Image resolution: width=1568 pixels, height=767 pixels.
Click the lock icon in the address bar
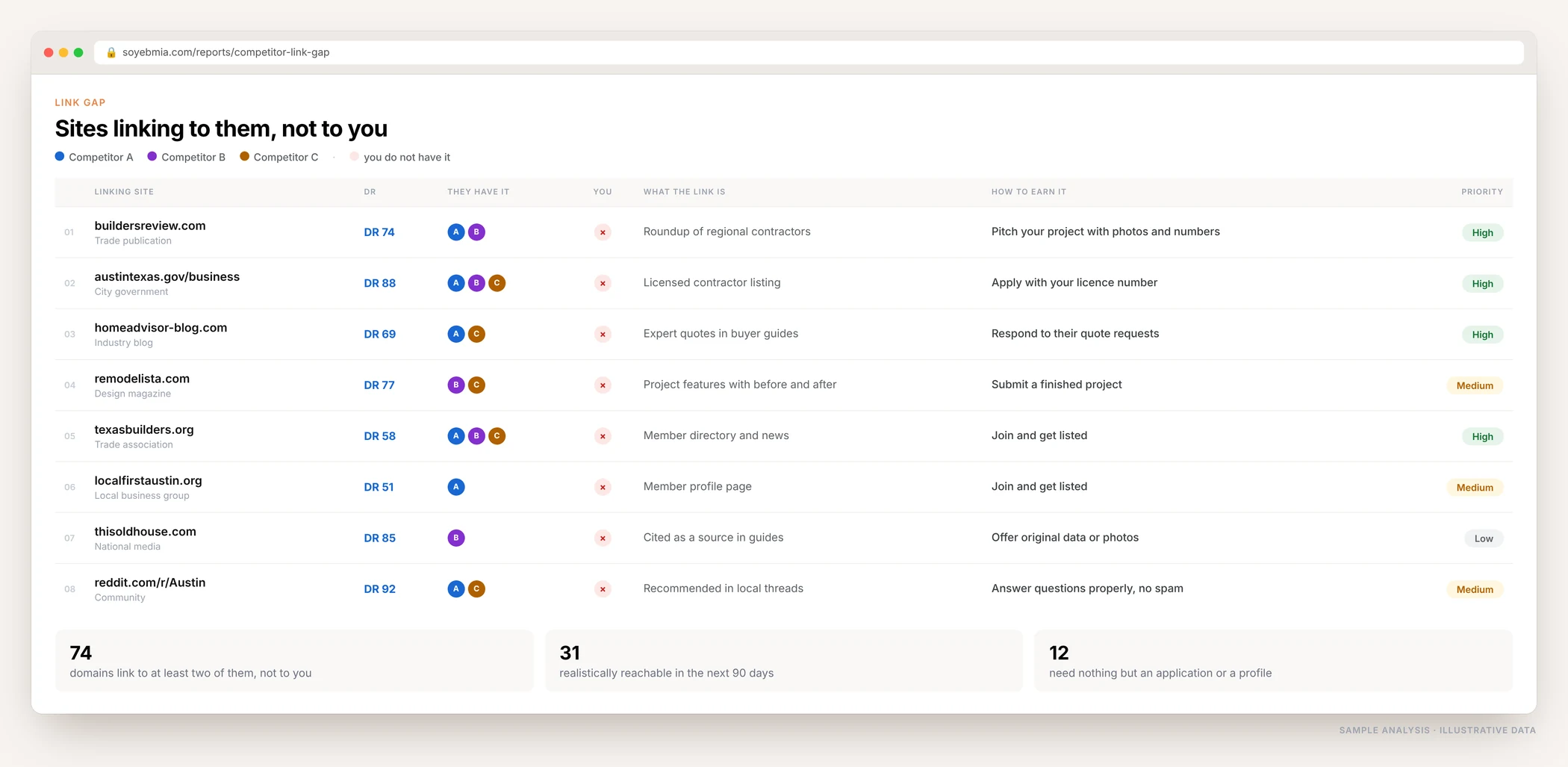pyautogui.click(x=111, y=52)
